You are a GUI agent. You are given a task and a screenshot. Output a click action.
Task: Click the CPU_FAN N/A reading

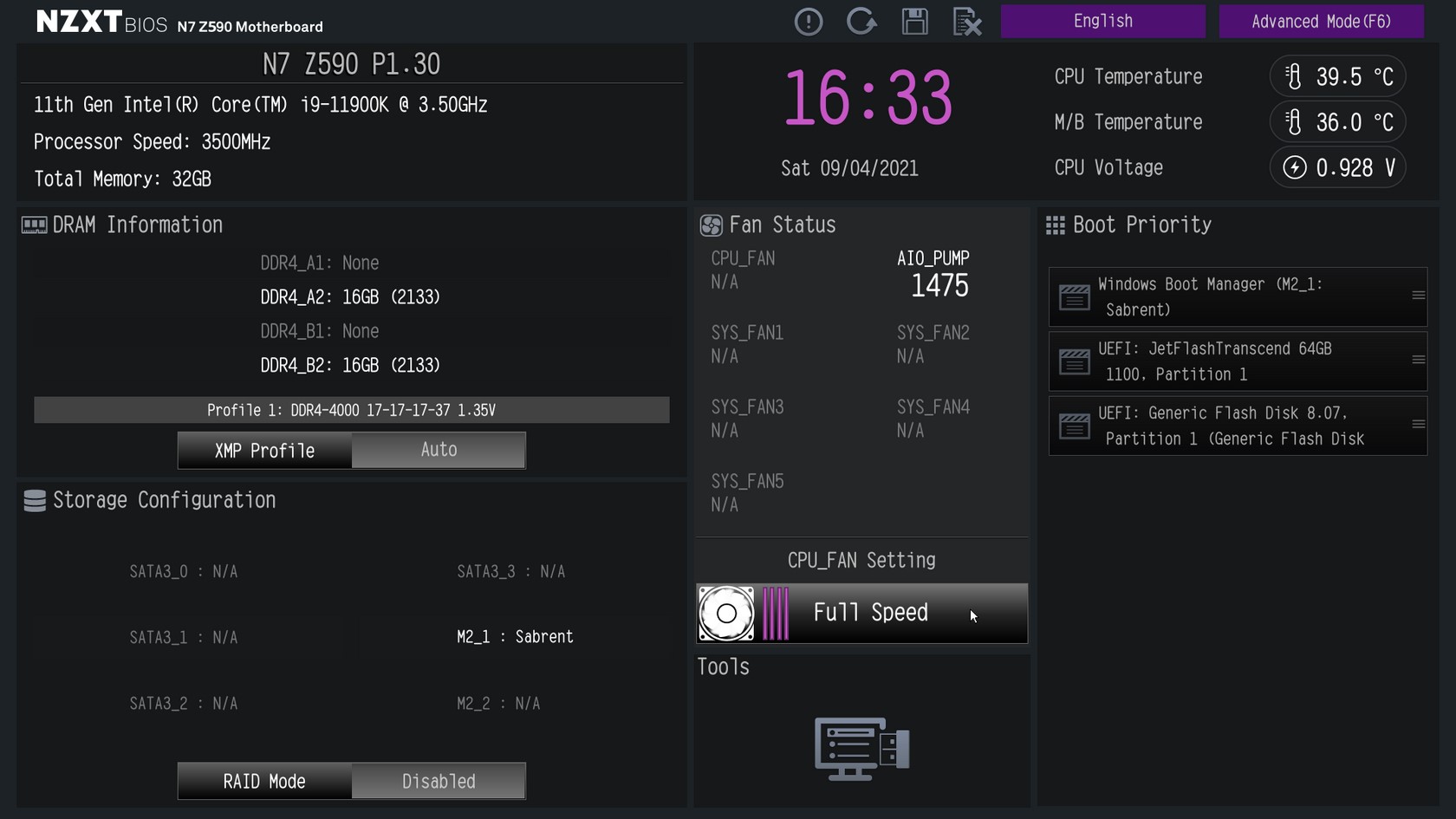[x=743, y=270]
